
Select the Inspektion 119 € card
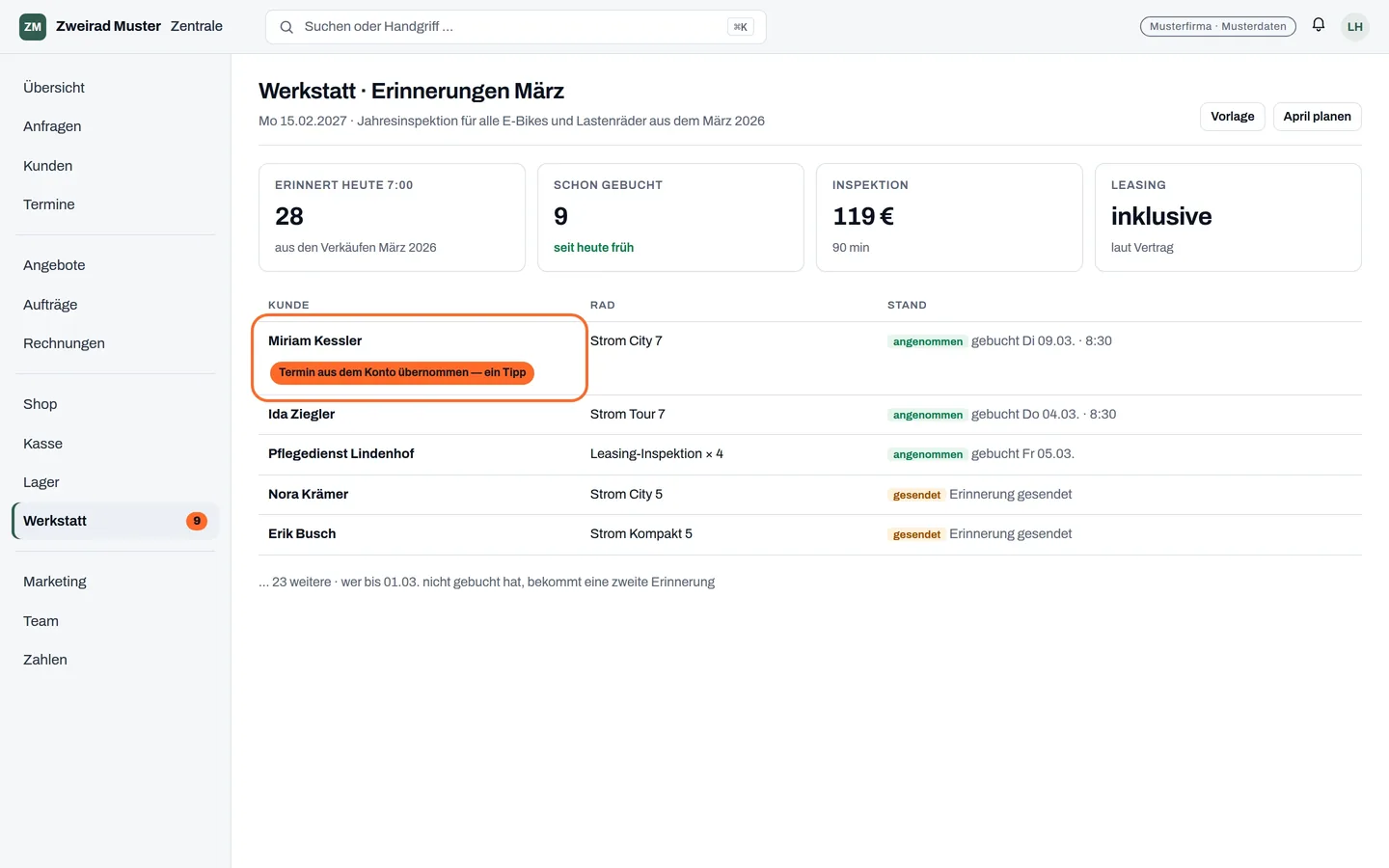pyautogui.click(x=949, y=217)
